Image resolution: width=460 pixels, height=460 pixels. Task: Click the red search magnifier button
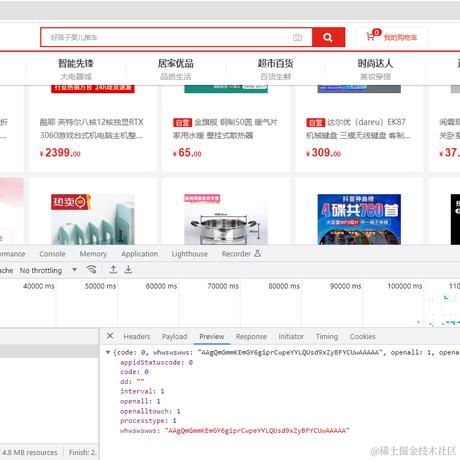pos(328,37)
